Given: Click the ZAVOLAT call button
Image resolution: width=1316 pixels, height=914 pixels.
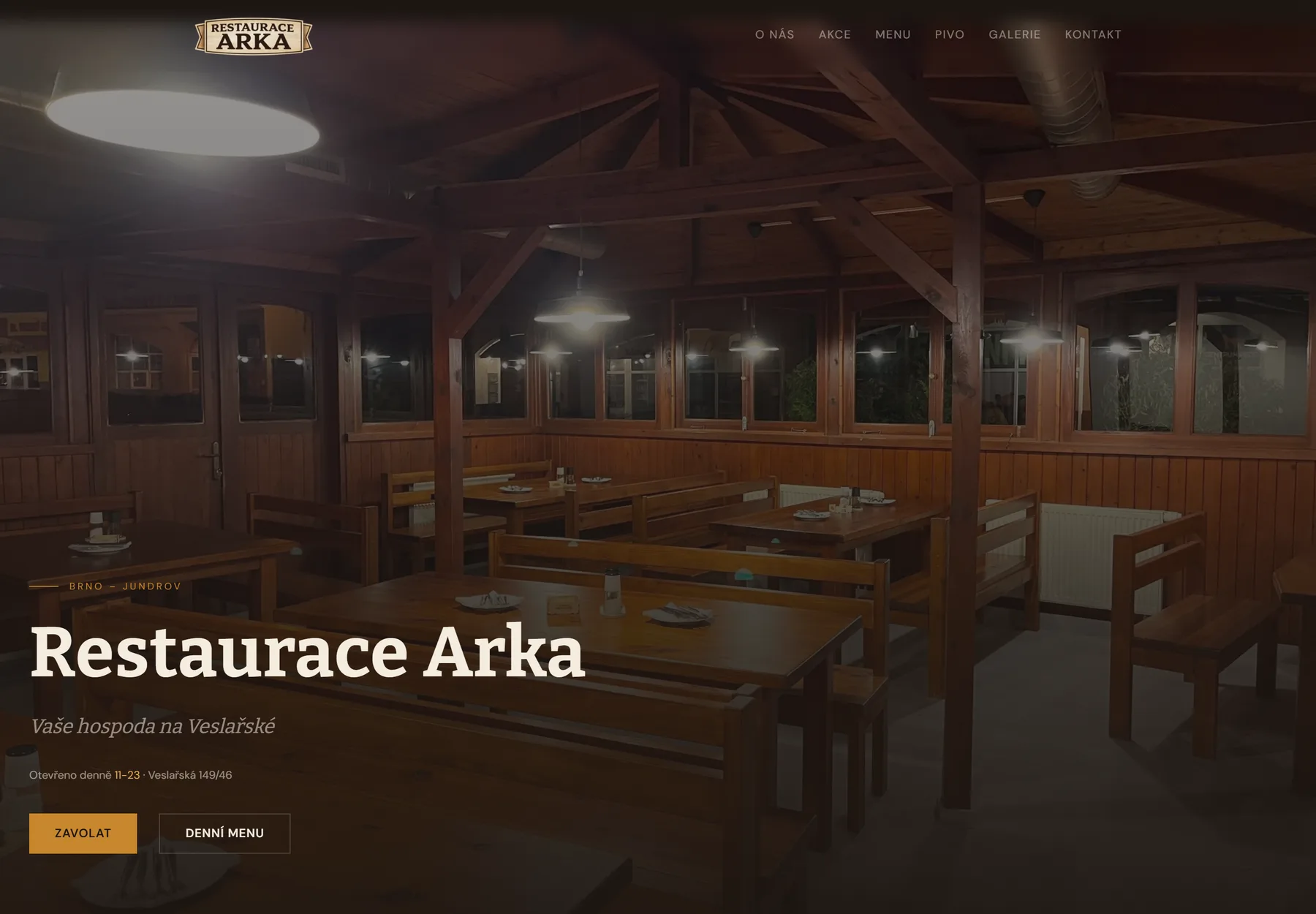Looking at the screenshot, I should coord(83,833).
